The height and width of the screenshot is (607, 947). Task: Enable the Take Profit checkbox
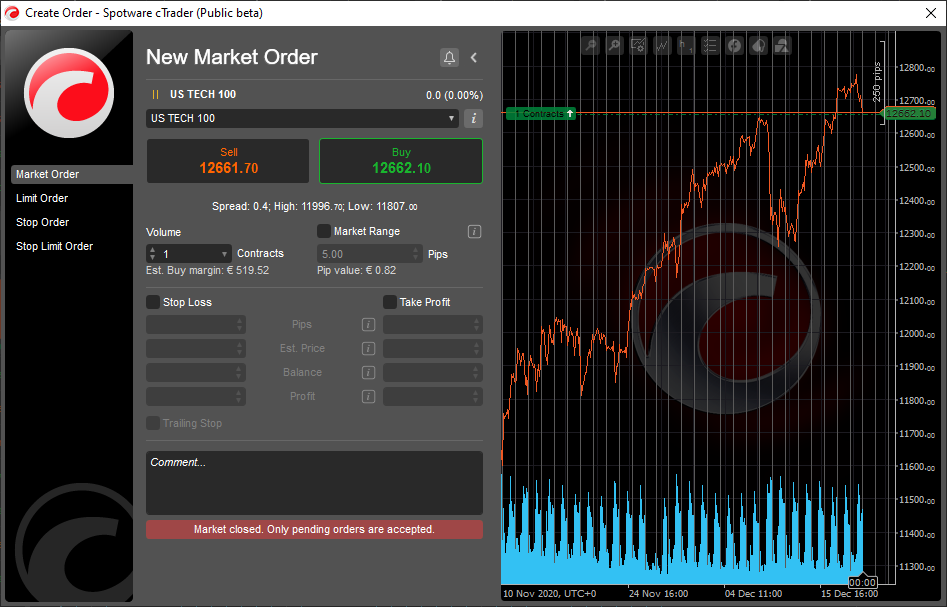(x=390, y=302)
